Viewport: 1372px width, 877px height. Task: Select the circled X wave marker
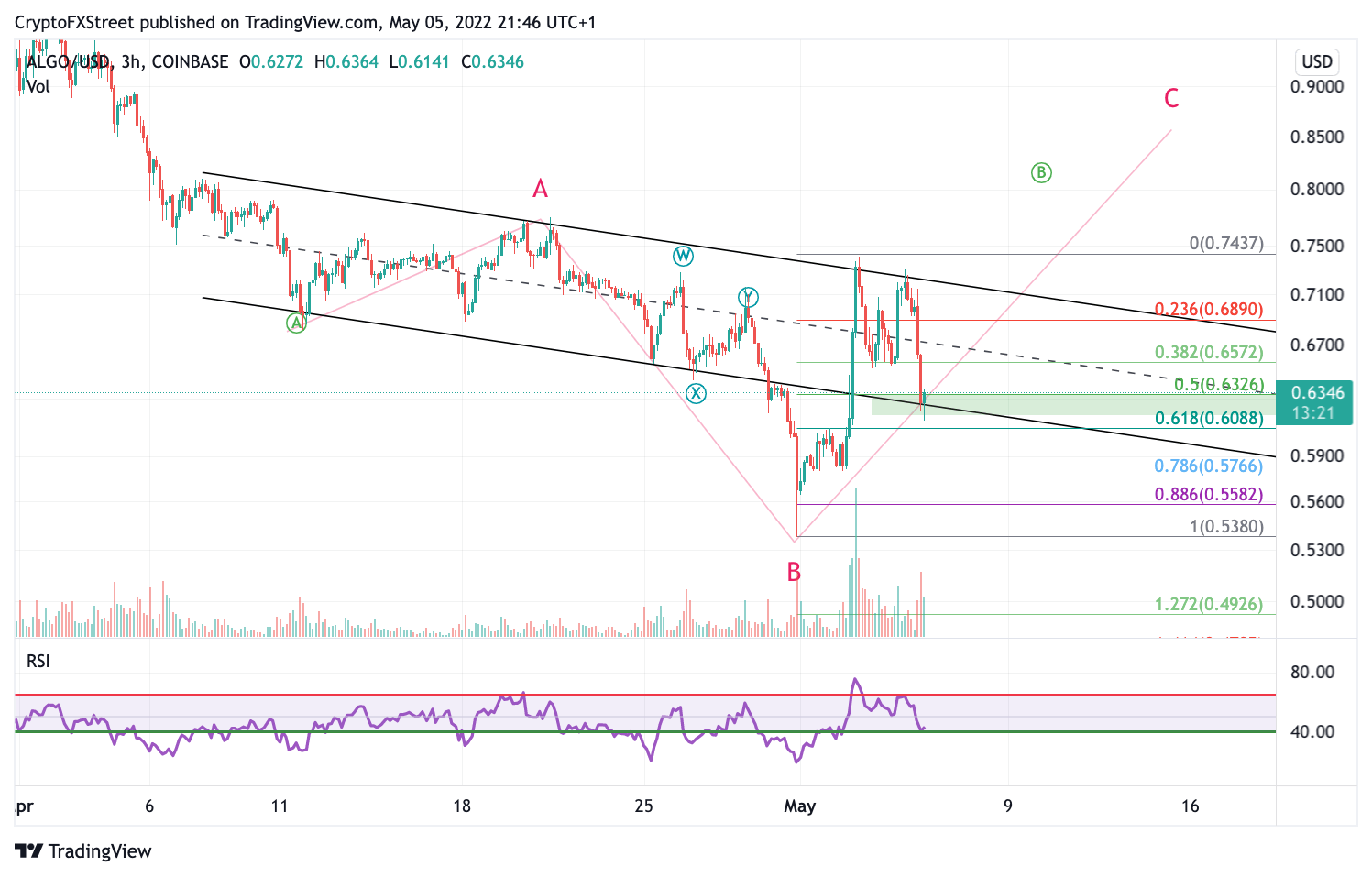[697, 392]
